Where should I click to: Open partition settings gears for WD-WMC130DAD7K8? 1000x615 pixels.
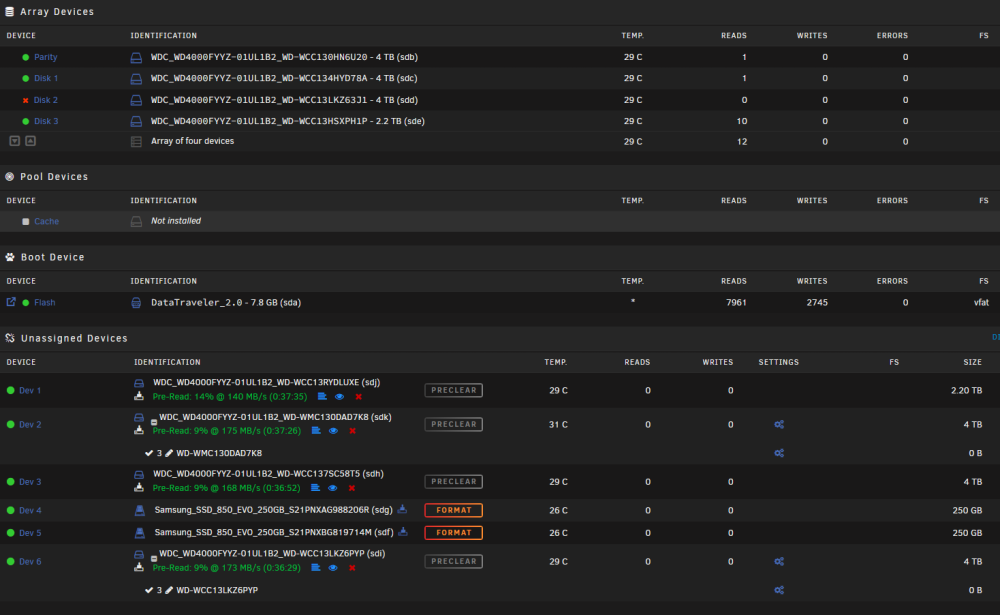[779, 453]
